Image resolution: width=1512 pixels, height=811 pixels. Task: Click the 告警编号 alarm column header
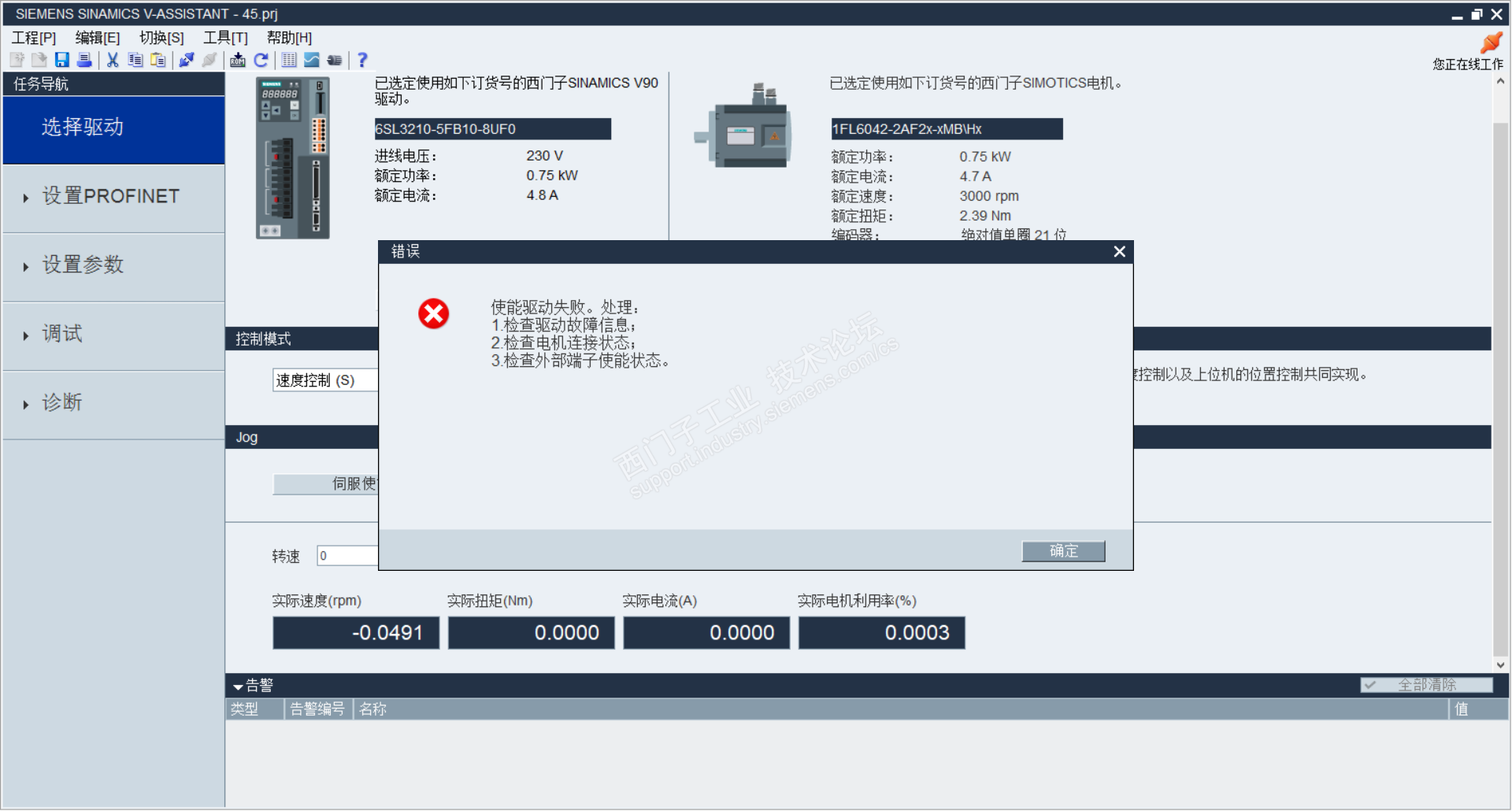click(317, 709)
